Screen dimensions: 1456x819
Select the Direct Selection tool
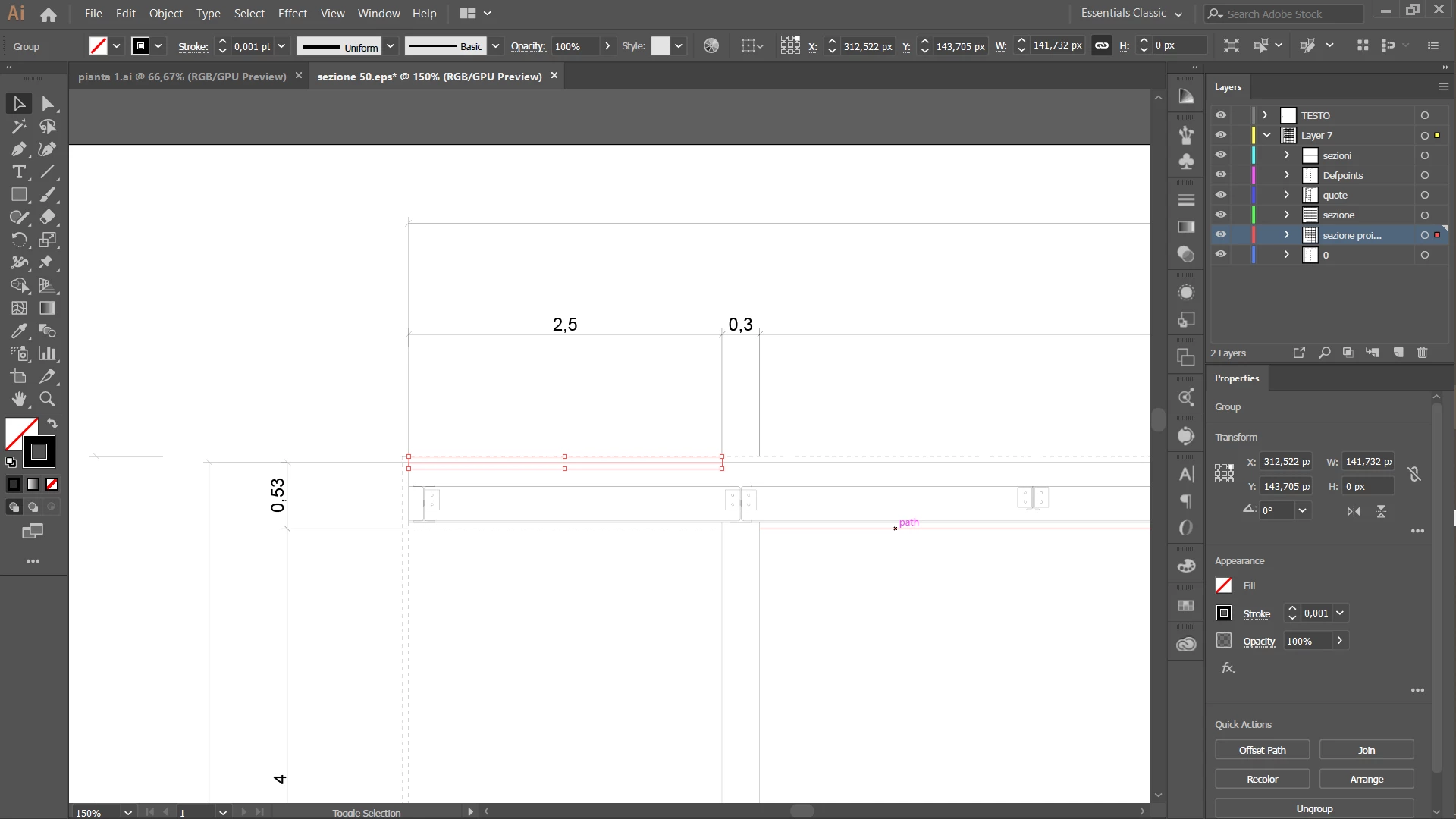[x=48, y=104]
